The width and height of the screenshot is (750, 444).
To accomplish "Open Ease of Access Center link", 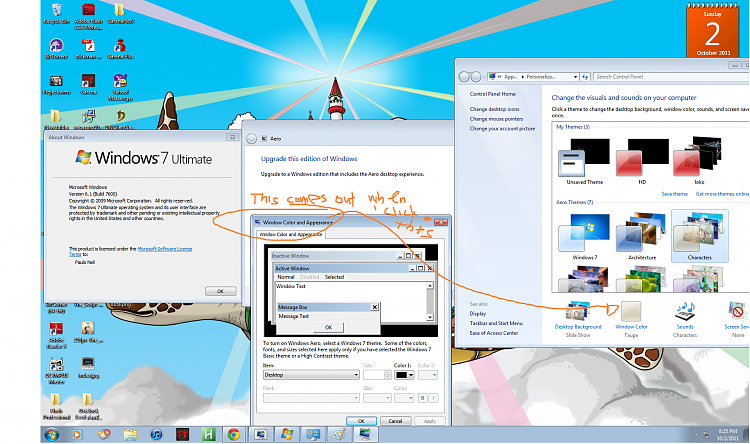I will 494,333.
